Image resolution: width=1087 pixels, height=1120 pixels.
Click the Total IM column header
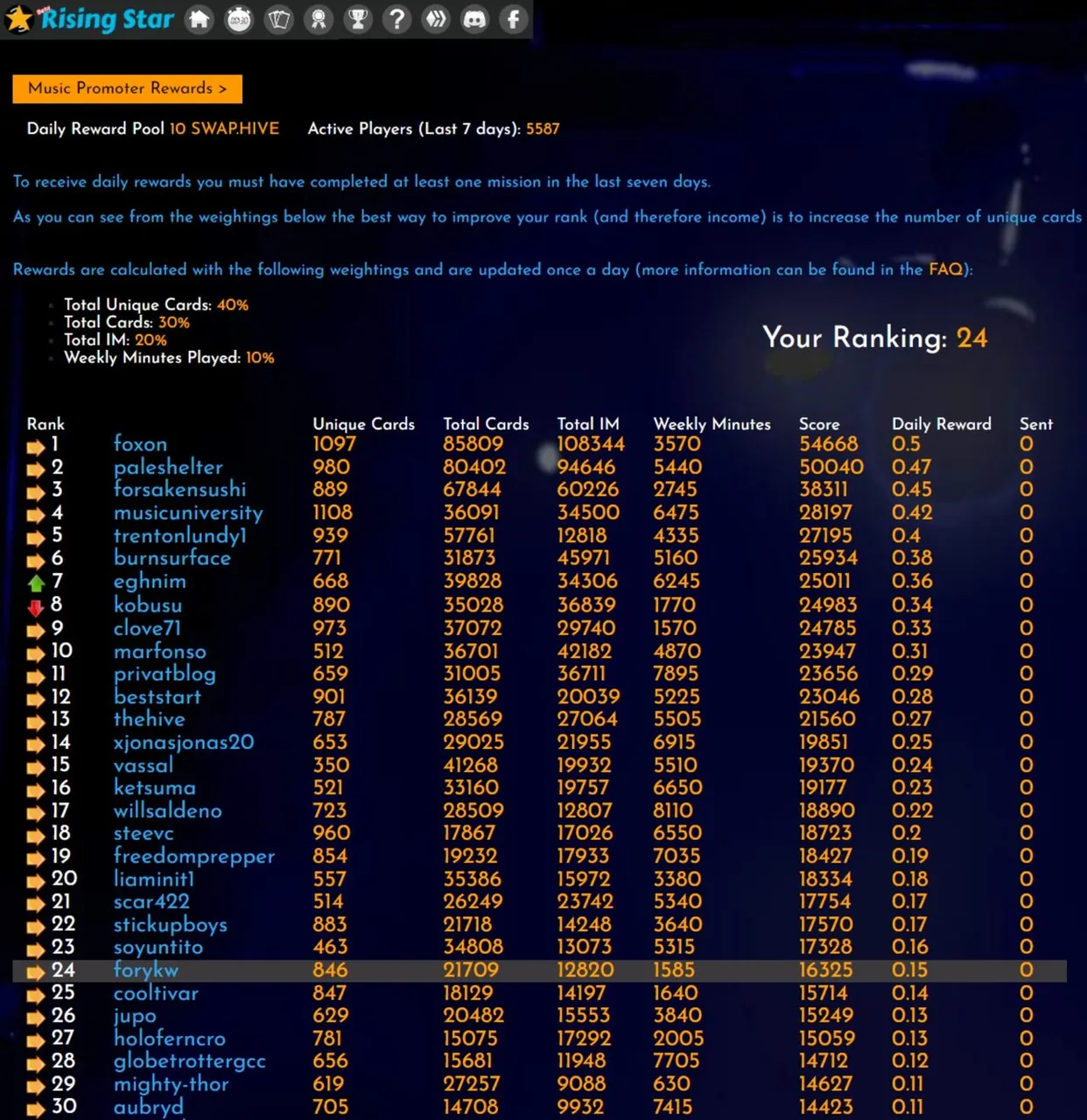[x=588, y=423]
